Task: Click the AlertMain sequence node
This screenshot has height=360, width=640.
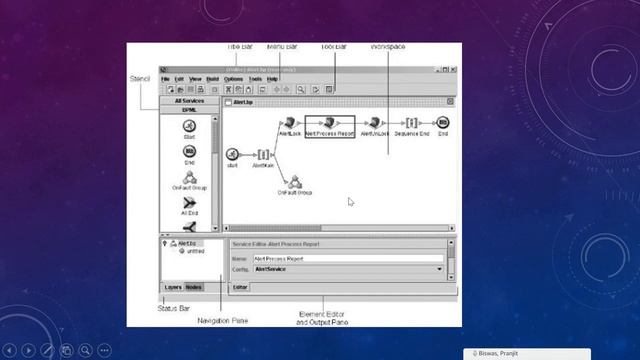Action: (x=263, y=155)
